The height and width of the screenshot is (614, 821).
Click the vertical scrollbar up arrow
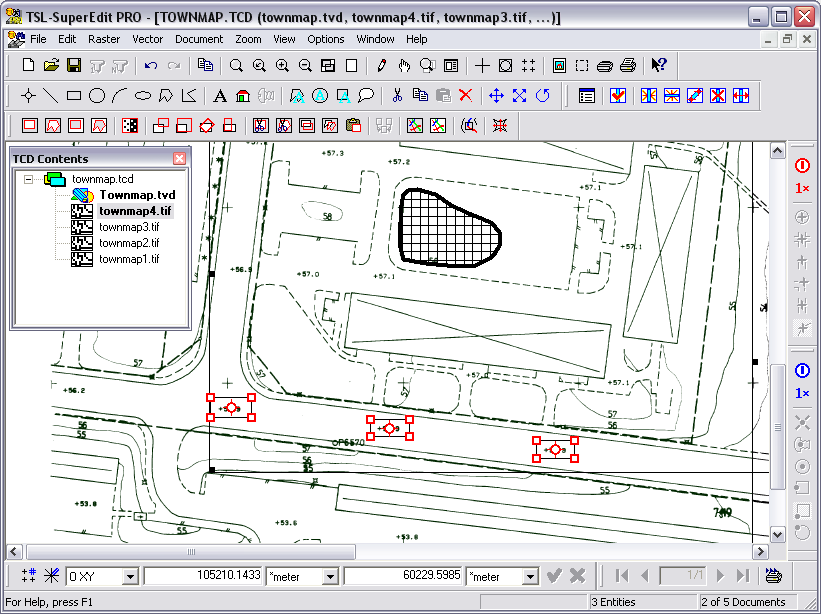click(x=778, y=151)
